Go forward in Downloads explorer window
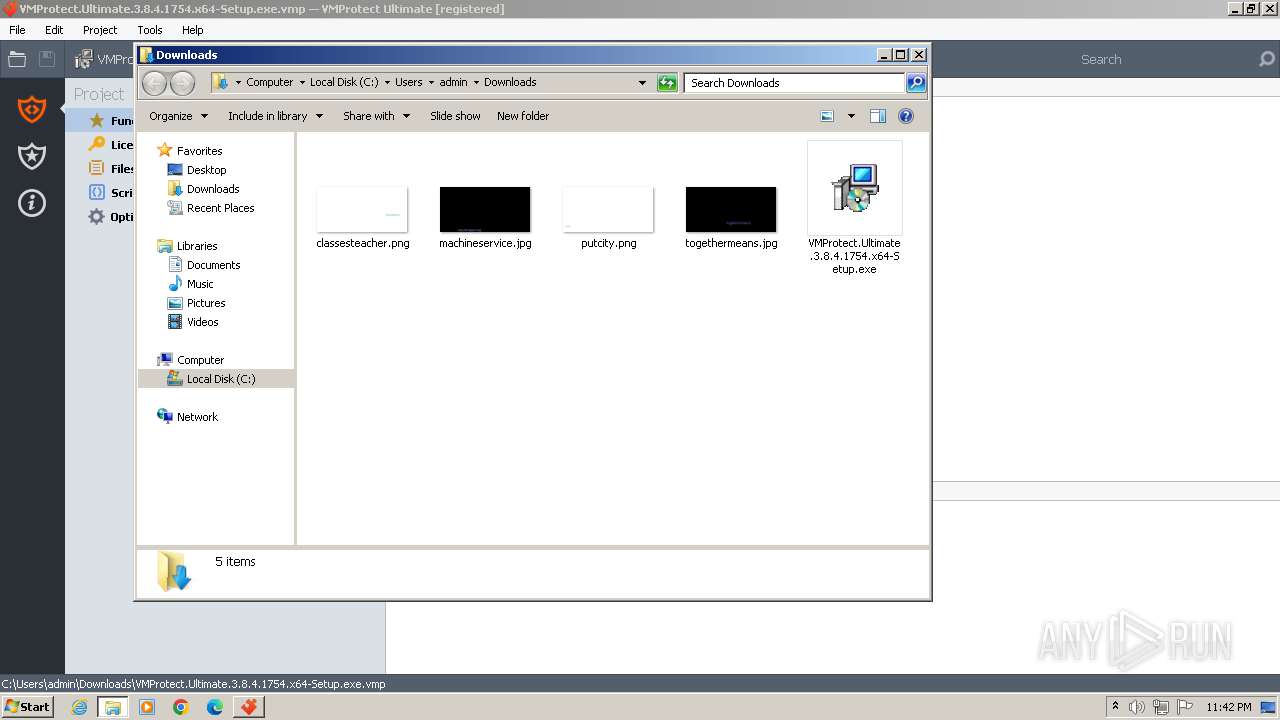The image size is (1280, 720). tap(182, 83)
